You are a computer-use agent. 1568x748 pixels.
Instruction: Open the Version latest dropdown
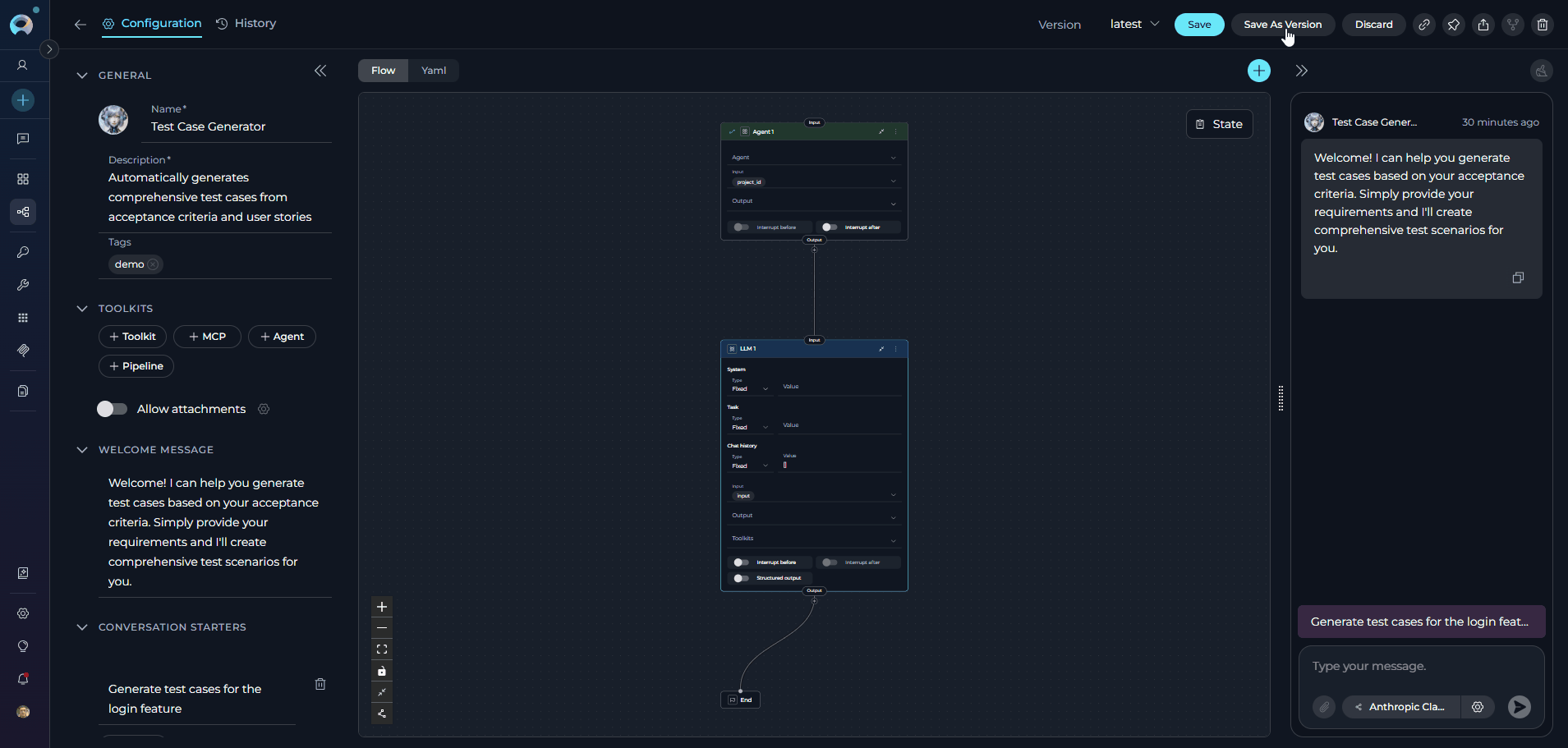[x=1134, y=25]
